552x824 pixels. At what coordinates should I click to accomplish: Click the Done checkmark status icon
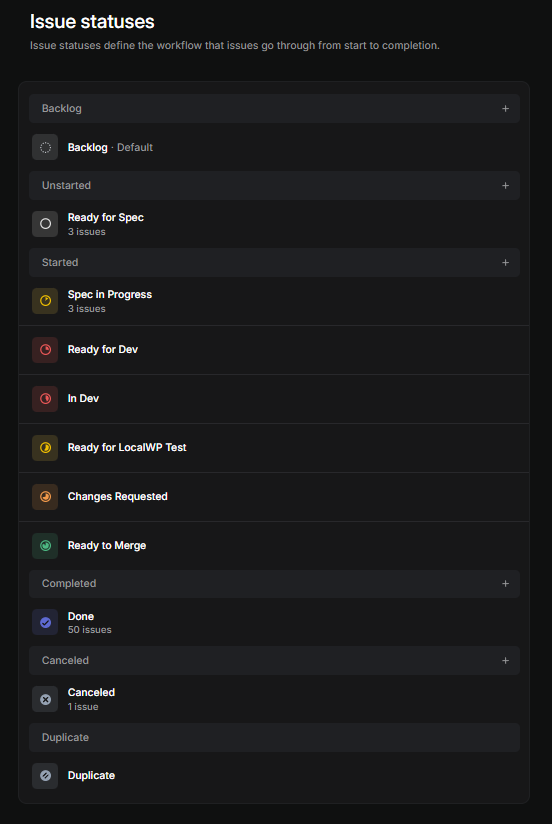point(45,622)
